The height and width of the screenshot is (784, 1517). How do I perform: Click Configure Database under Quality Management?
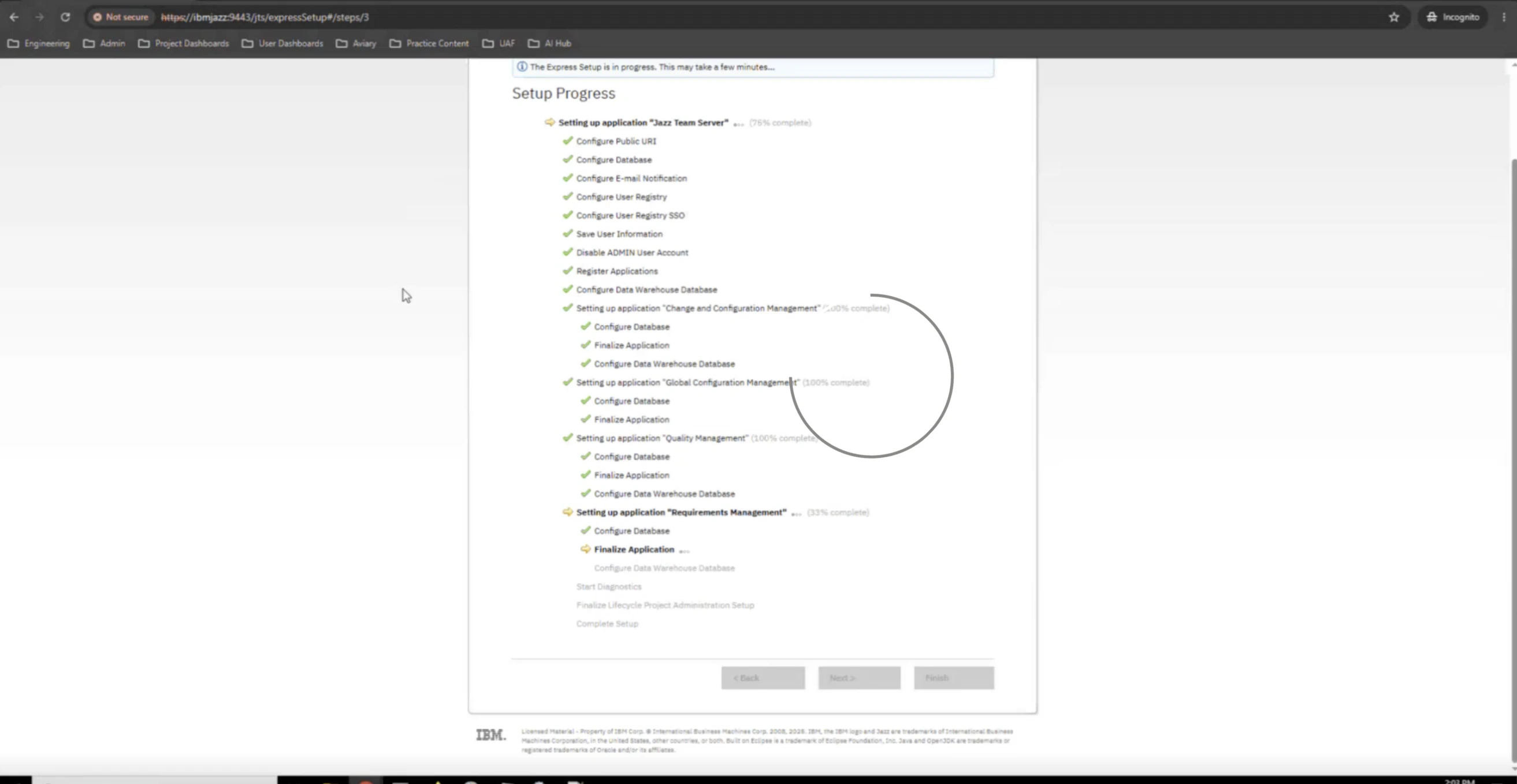(x=631, y=457)
